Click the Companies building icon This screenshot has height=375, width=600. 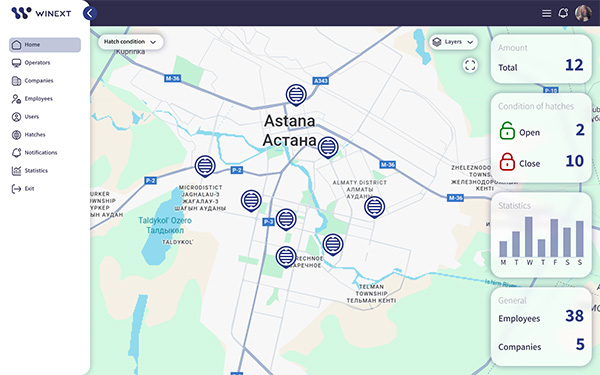point(16,81)
